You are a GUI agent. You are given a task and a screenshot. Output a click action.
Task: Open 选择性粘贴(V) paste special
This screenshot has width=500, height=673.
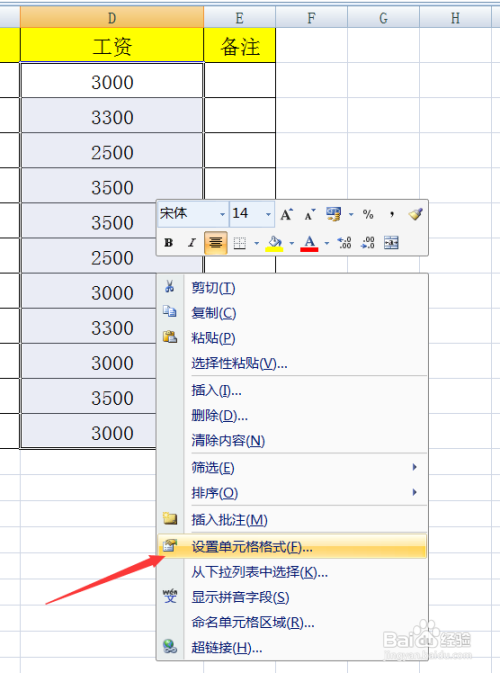(x=292, y=364)
